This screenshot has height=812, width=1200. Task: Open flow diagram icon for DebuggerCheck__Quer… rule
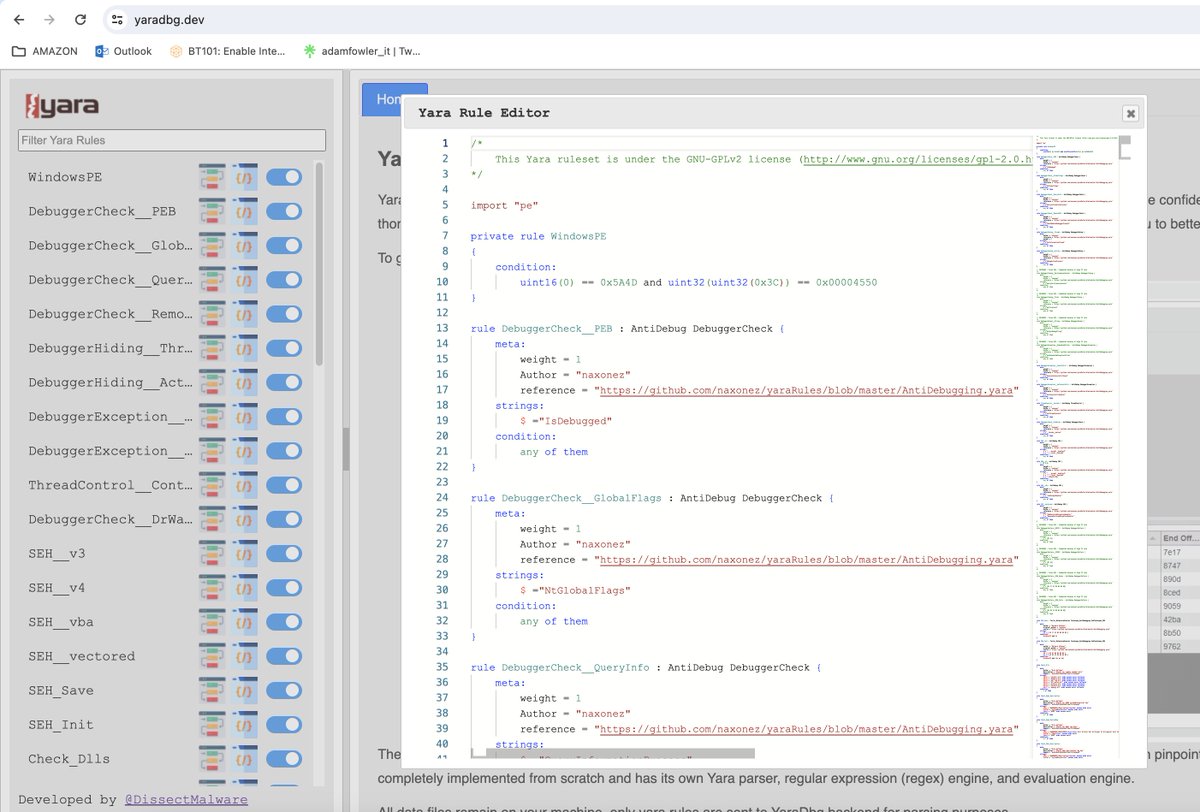click(212, 279)
